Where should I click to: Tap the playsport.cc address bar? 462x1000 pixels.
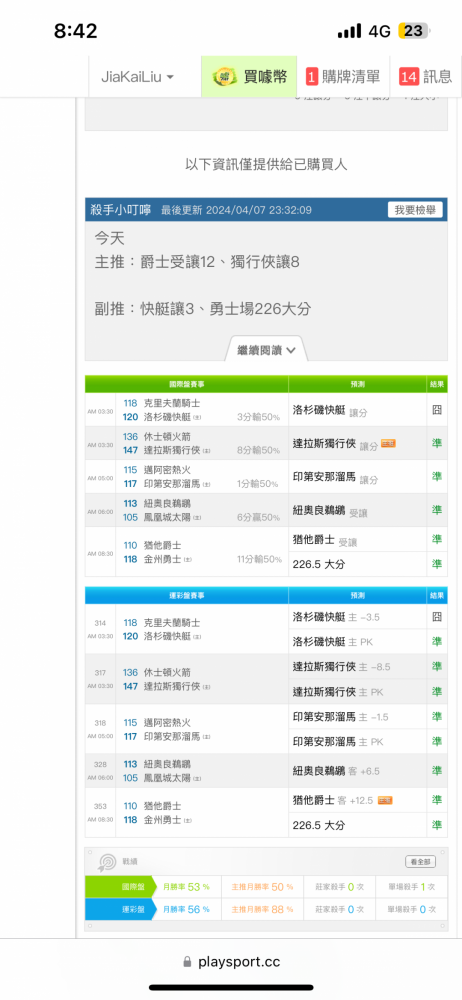[x=231, y=962]
